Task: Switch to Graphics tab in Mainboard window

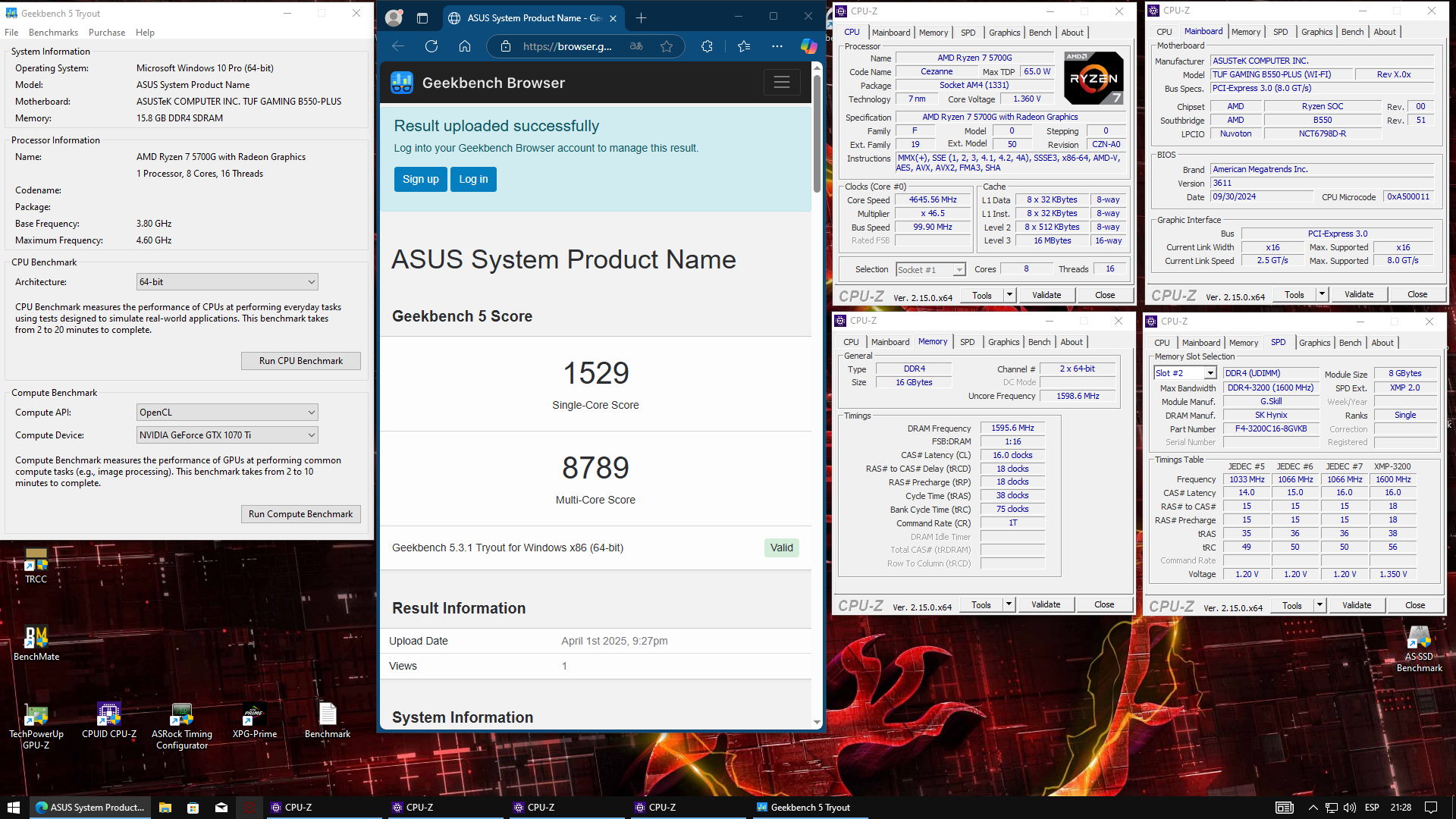Action: click(1316, 32)
